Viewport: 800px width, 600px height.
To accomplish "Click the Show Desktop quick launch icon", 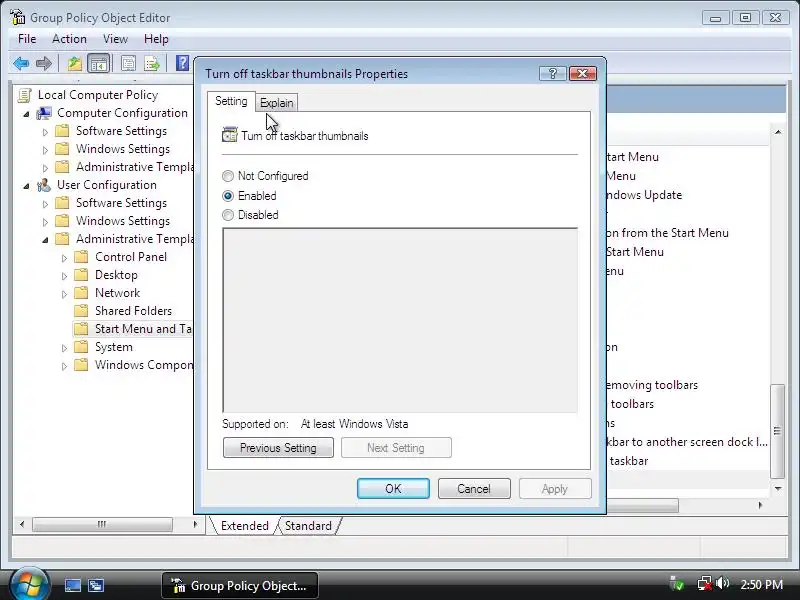I will coord(72,585).
